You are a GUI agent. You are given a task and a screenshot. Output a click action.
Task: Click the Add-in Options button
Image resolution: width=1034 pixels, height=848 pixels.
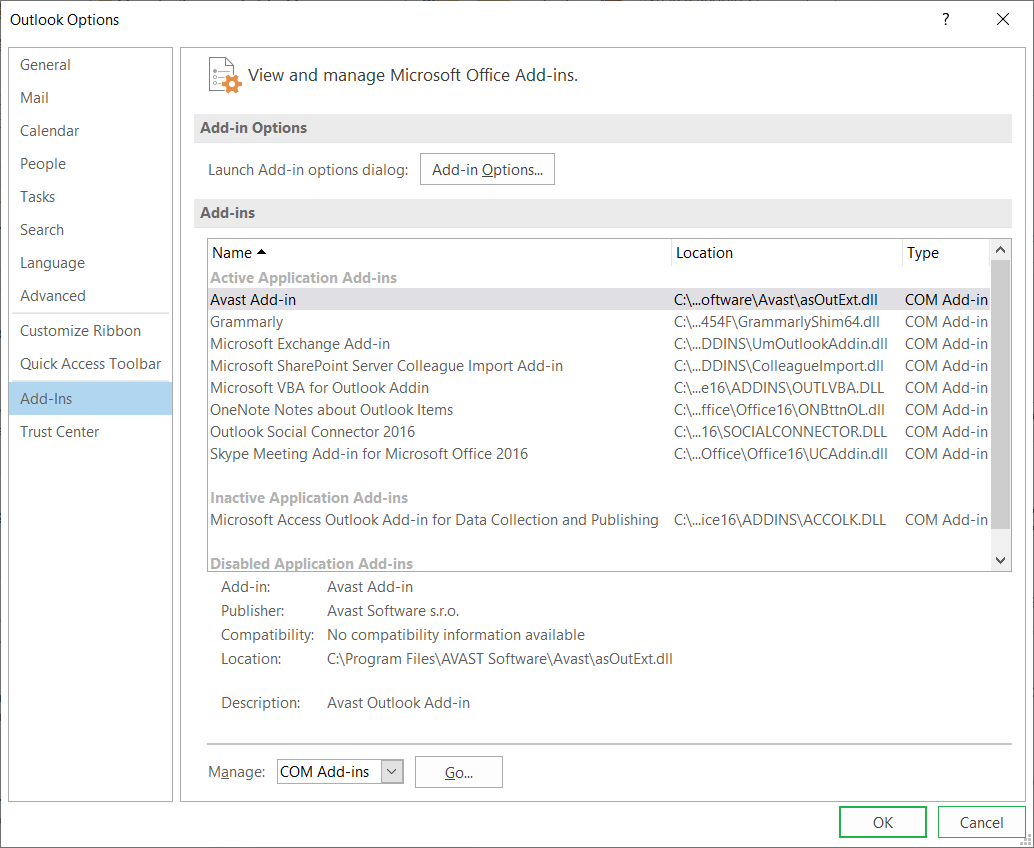487,169
